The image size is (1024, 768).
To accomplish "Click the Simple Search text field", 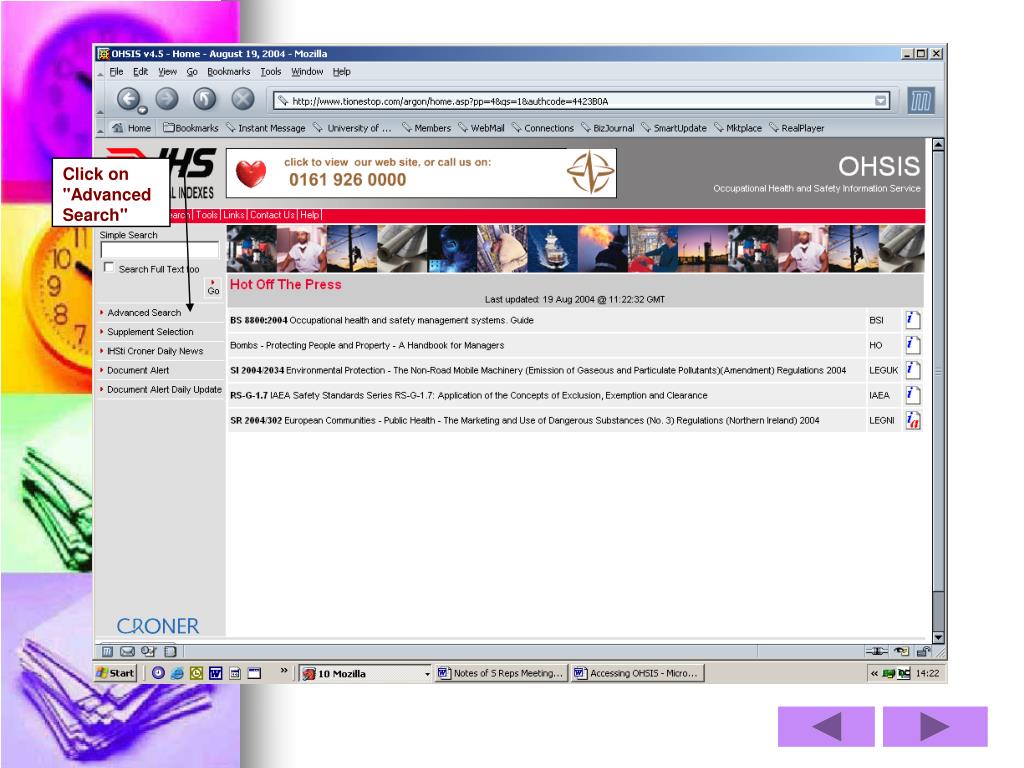I will click(159, 250).
